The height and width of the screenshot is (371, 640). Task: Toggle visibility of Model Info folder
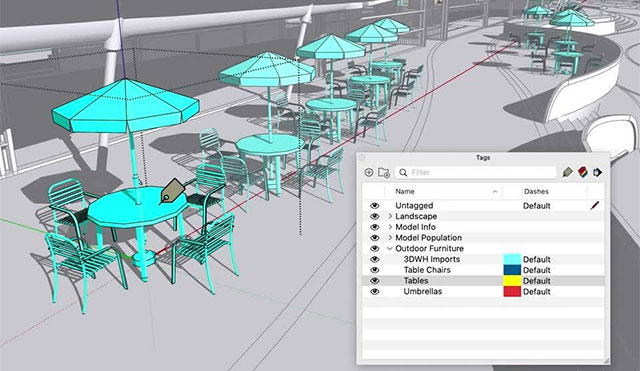374,227
